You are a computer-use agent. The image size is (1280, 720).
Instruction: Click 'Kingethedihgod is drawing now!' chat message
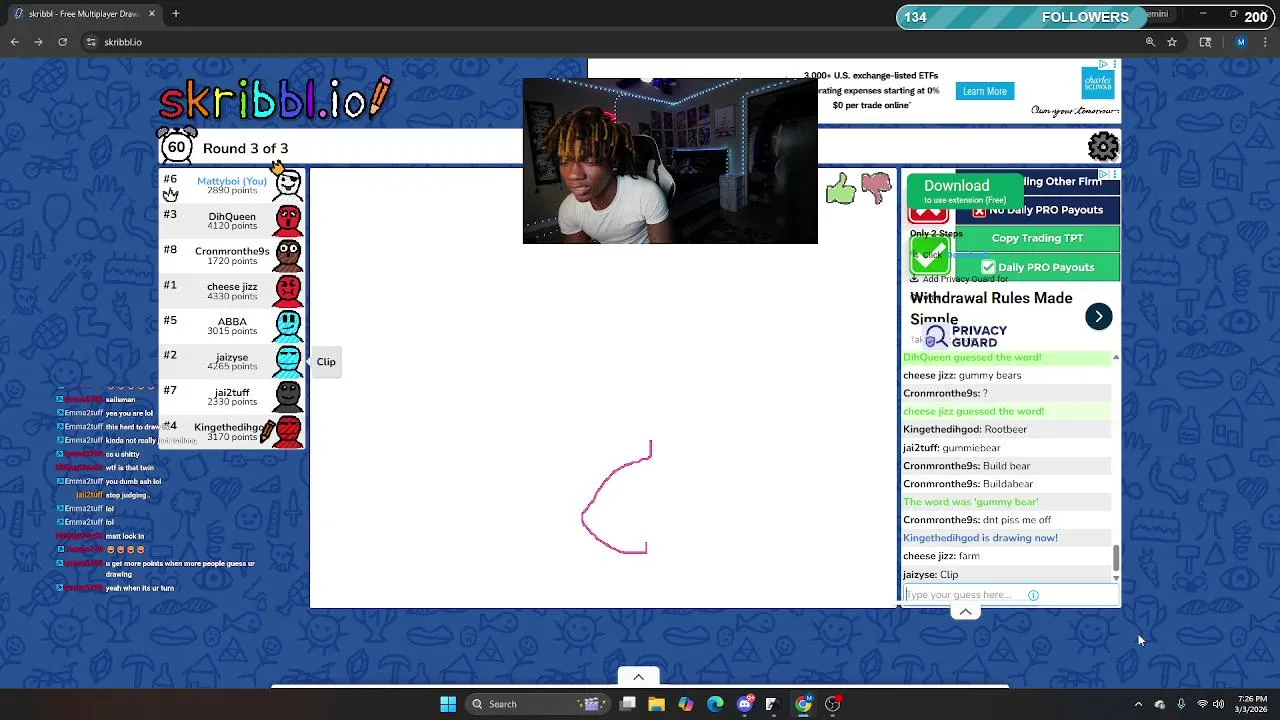click(980, 538)
